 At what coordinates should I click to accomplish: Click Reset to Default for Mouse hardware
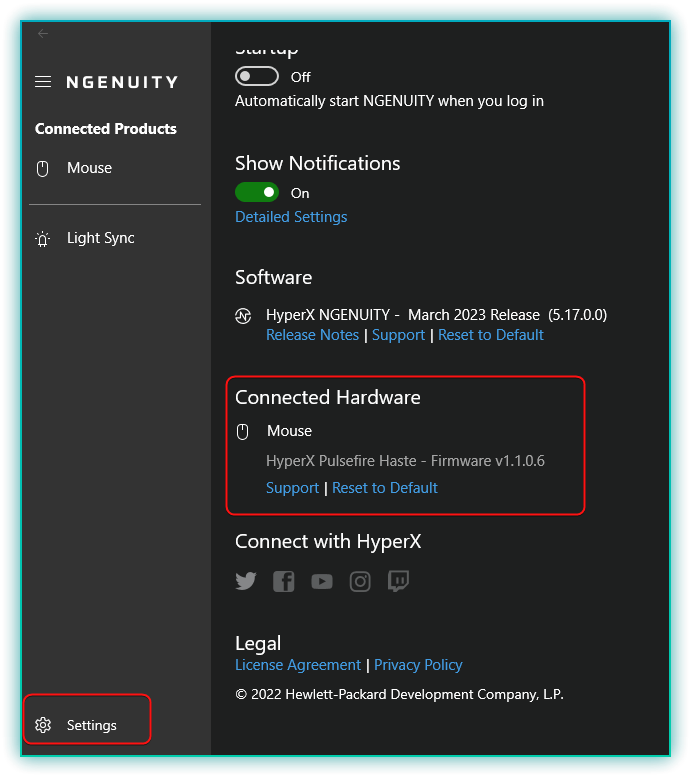[x=385, y=488]
